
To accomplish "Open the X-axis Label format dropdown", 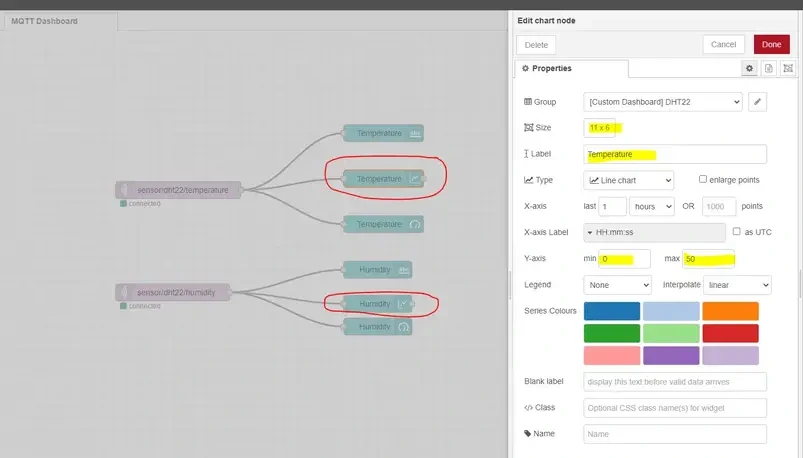I will 654,232.
